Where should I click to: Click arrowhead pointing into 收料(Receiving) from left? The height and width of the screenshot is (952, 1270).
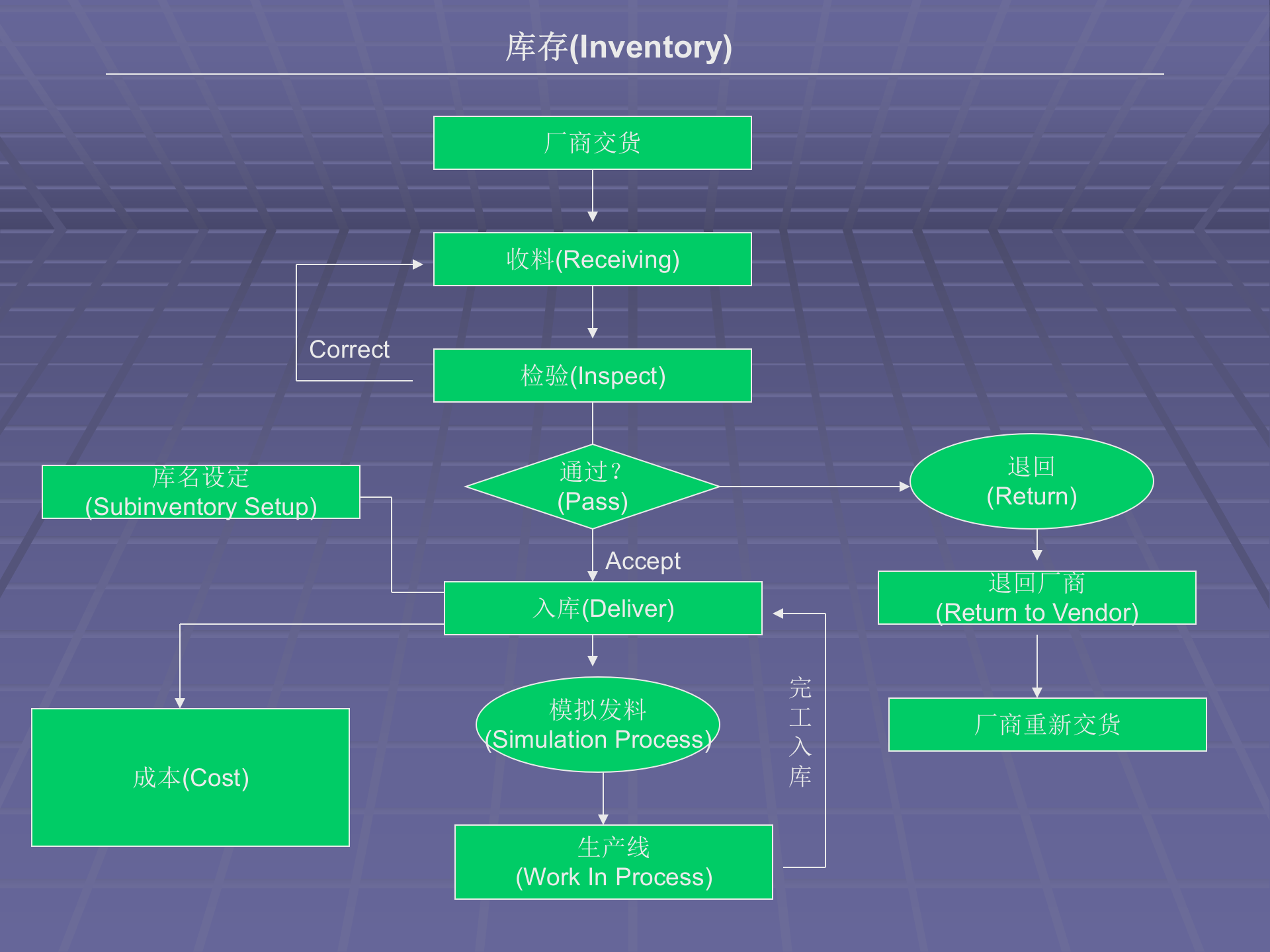pos(418,264)
